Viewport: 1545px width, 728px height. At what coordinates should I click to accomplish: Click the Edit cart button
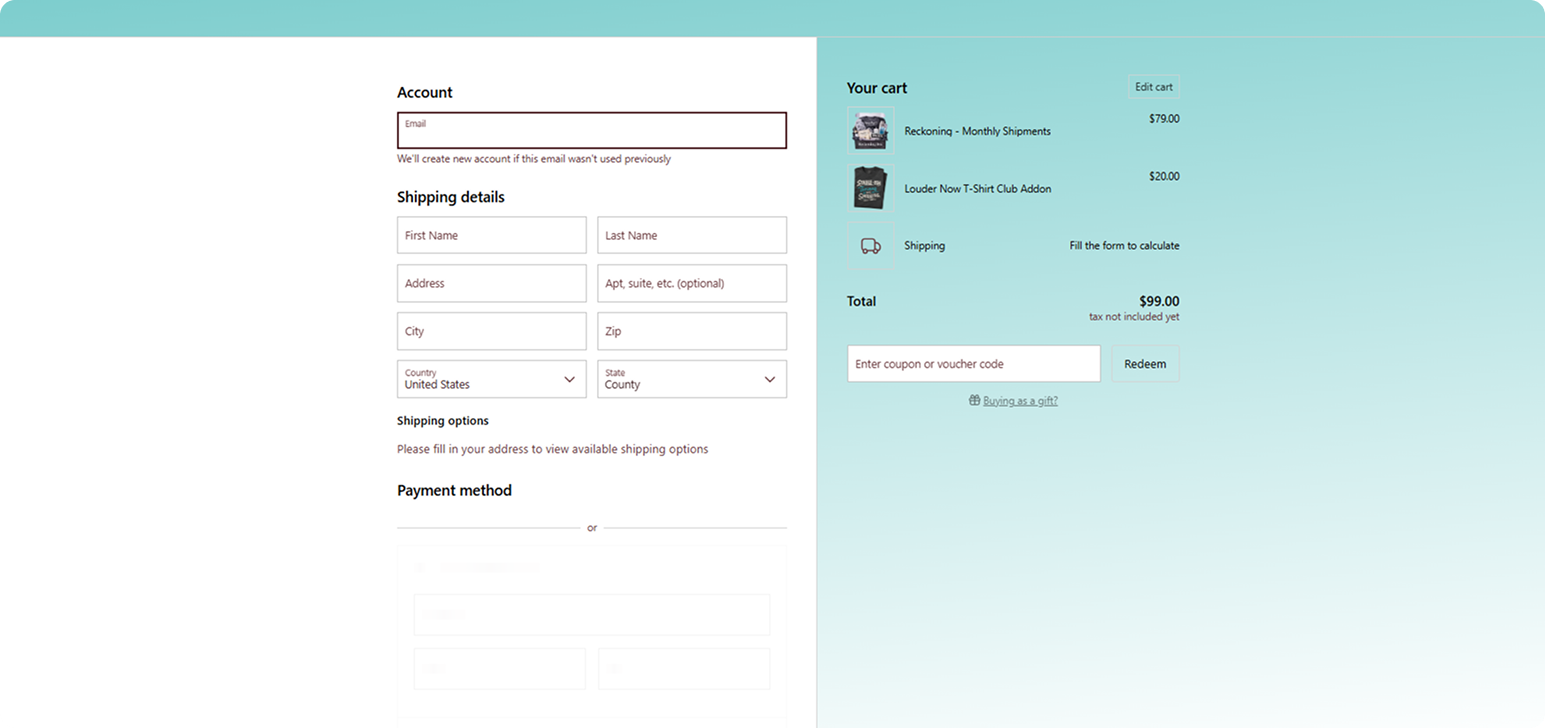1154,87
